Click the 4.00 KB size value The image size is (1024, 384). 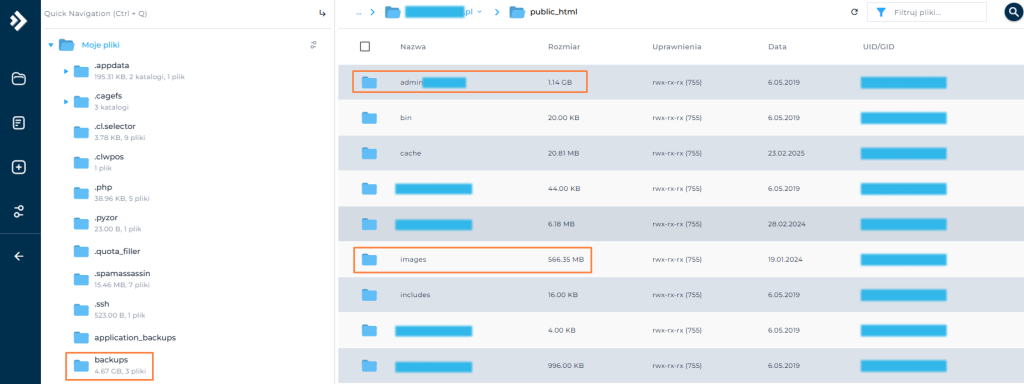[x=562, y=330]
